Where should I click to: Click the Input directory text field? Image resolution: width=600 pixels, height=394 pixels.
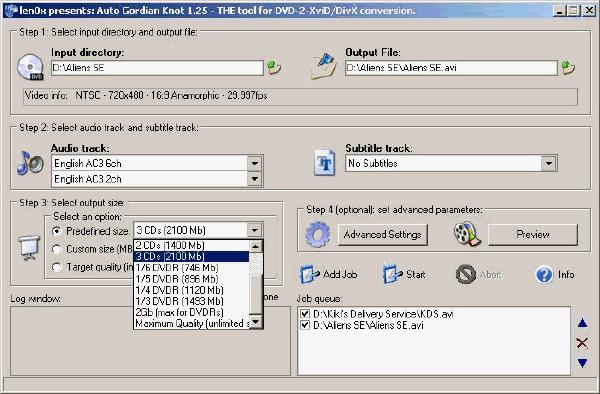click(x=157, y=68)
